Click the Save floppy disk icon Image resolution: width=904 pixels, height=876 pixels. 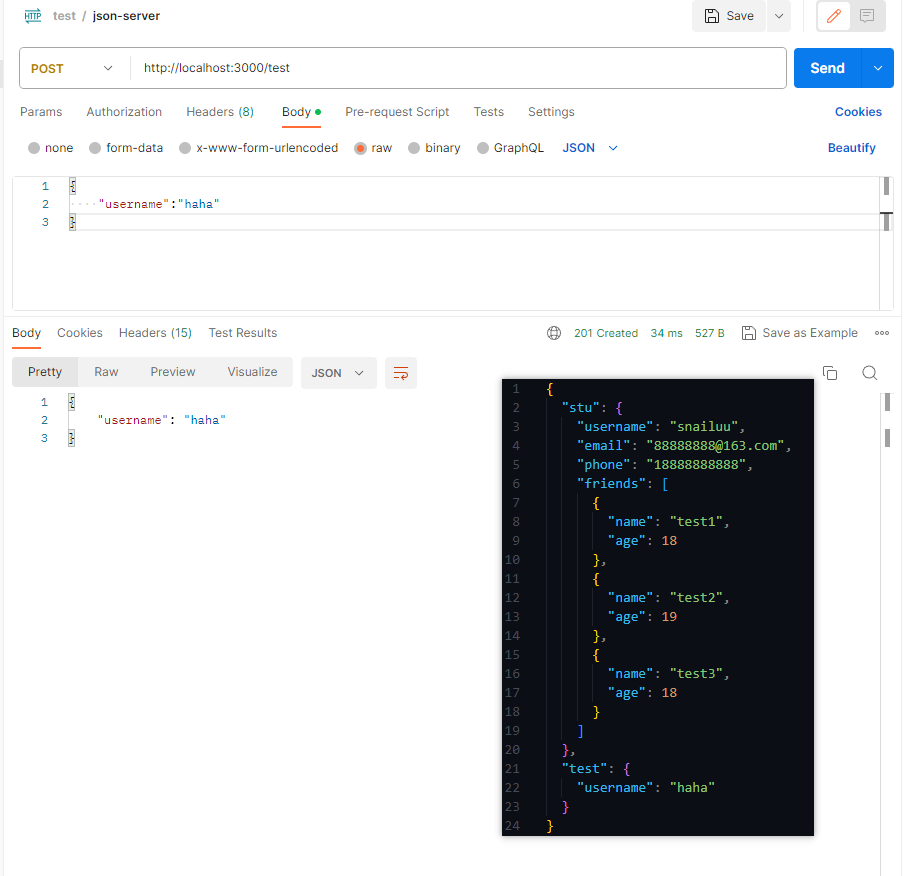[712, 16]
